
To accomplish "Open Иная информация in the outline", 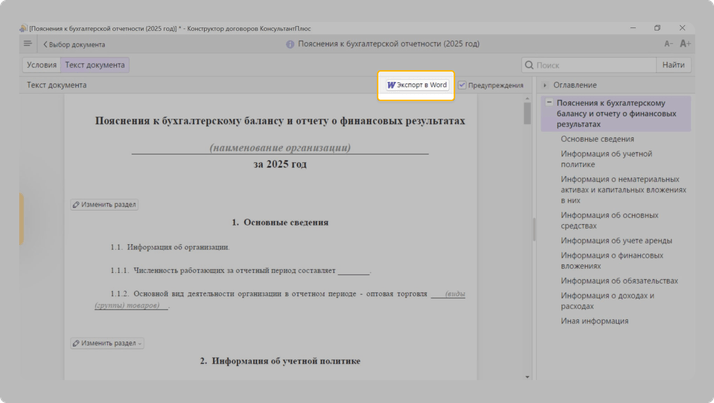I will tap(594, 321).
